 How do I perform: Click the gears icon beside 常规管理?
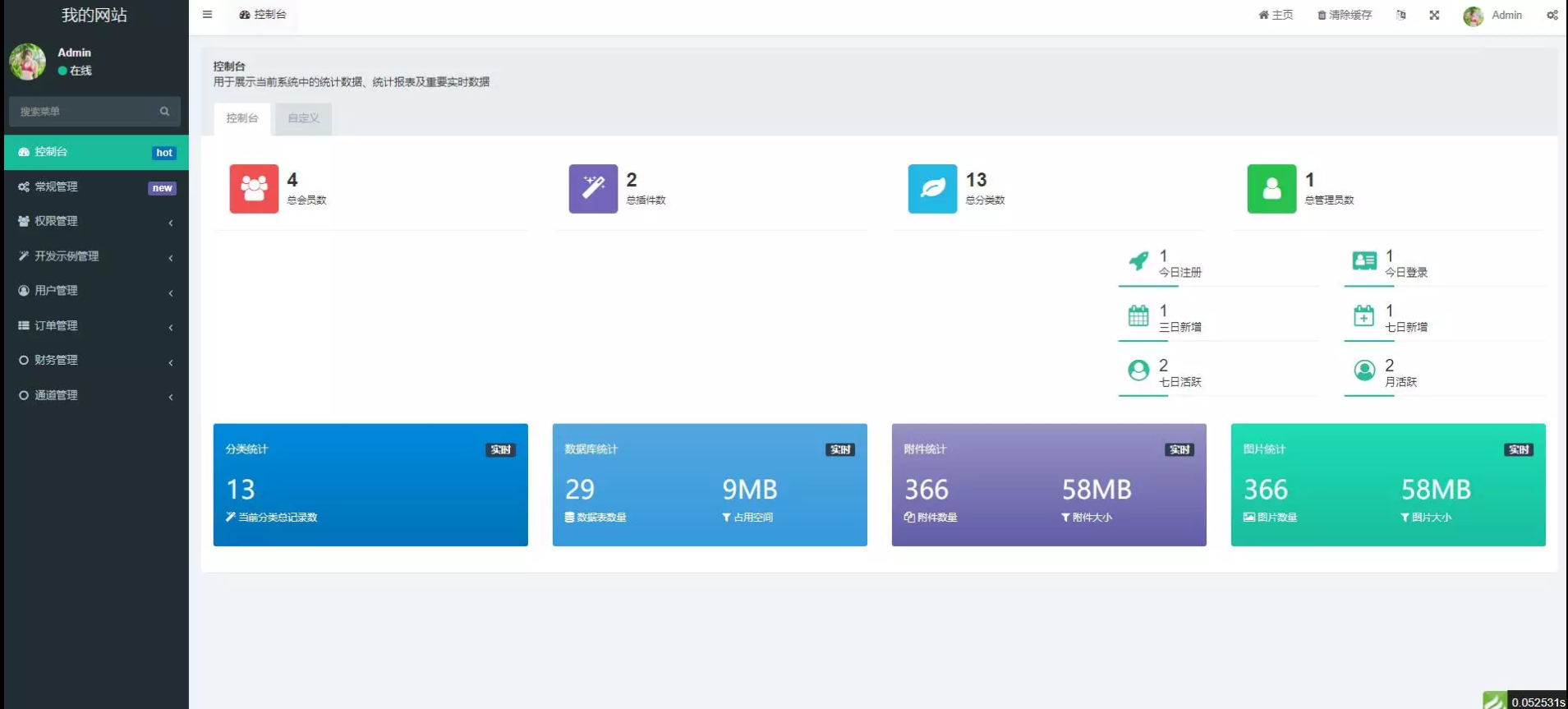24,186
